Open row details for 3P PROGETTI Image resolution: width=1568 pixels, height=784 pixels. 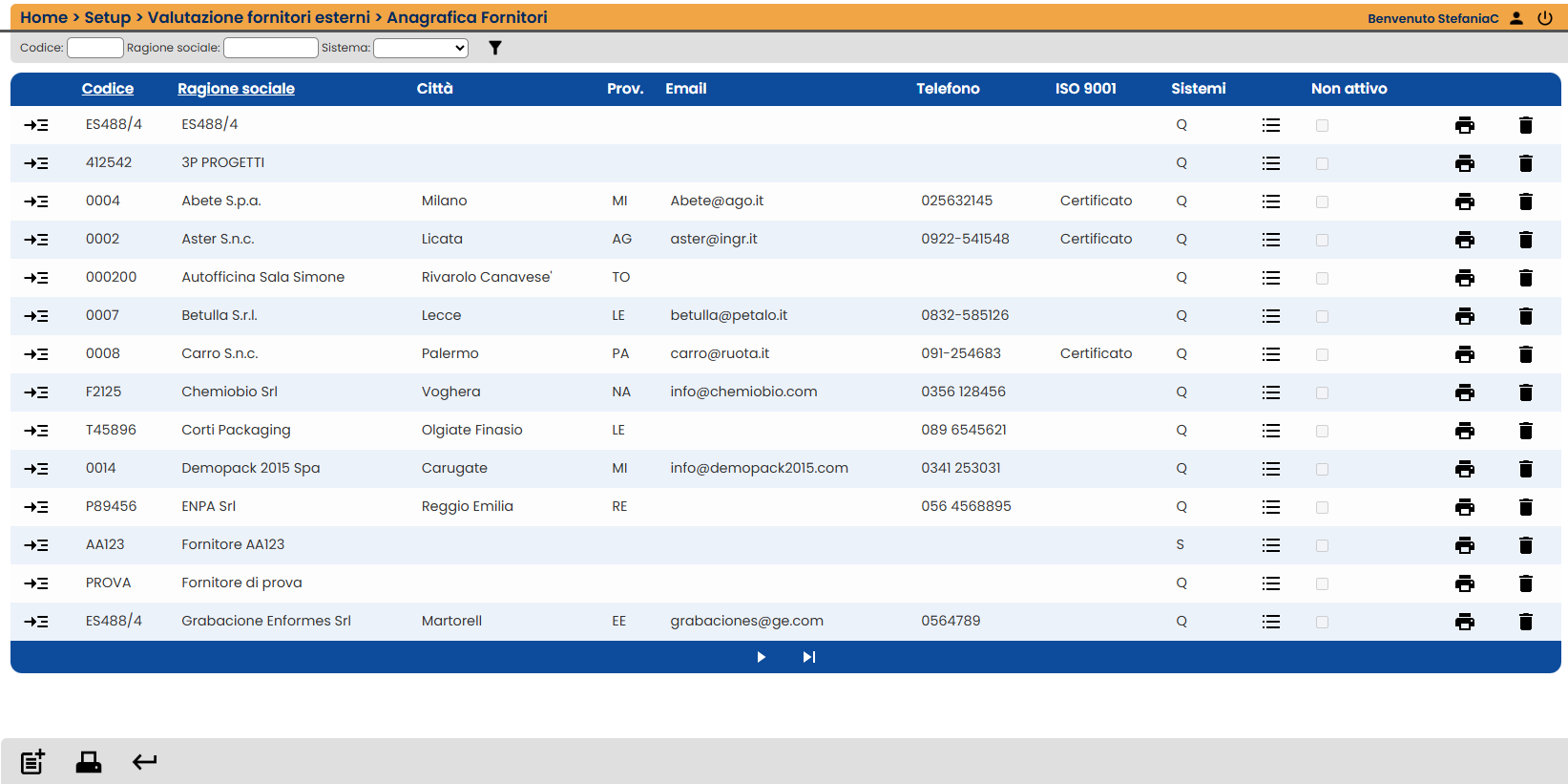[36, 163]
